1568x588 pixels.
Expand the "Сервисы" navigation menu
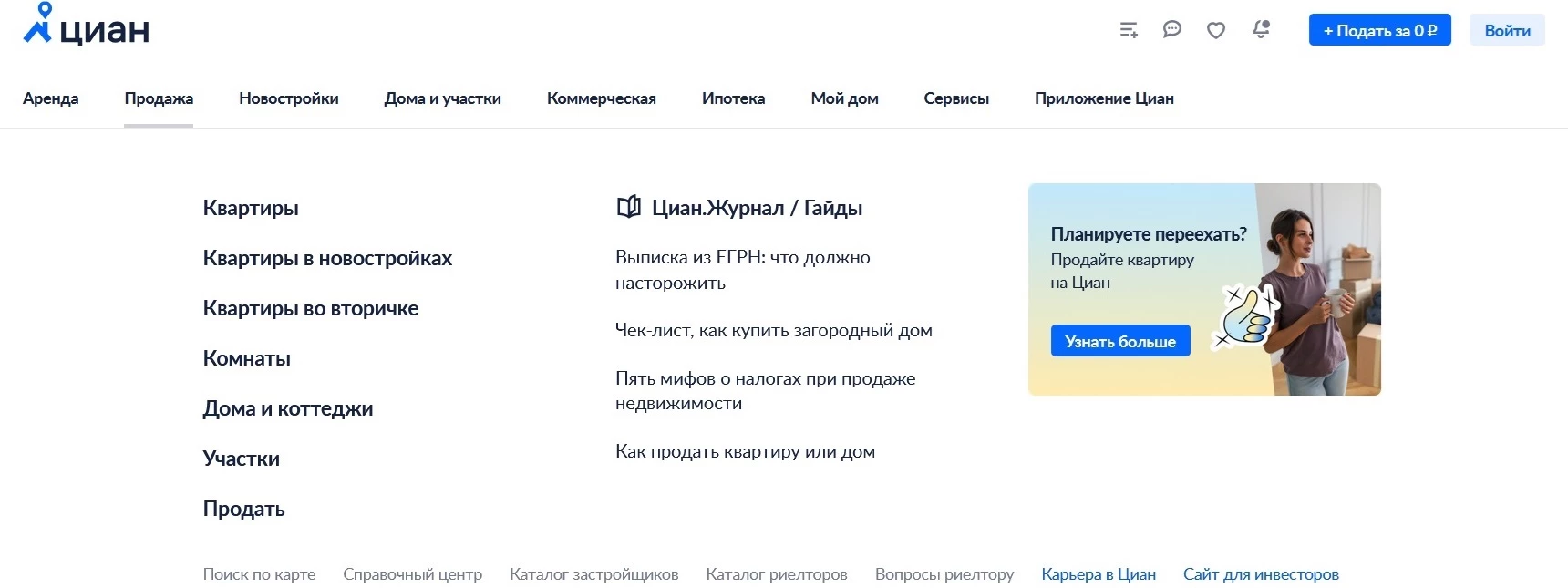click(x=956, y=98)
